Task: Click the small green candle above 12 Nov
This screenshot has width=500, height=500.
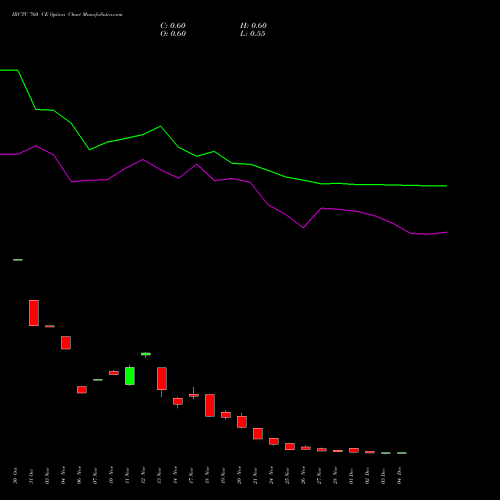Action: tap(146, 354)
